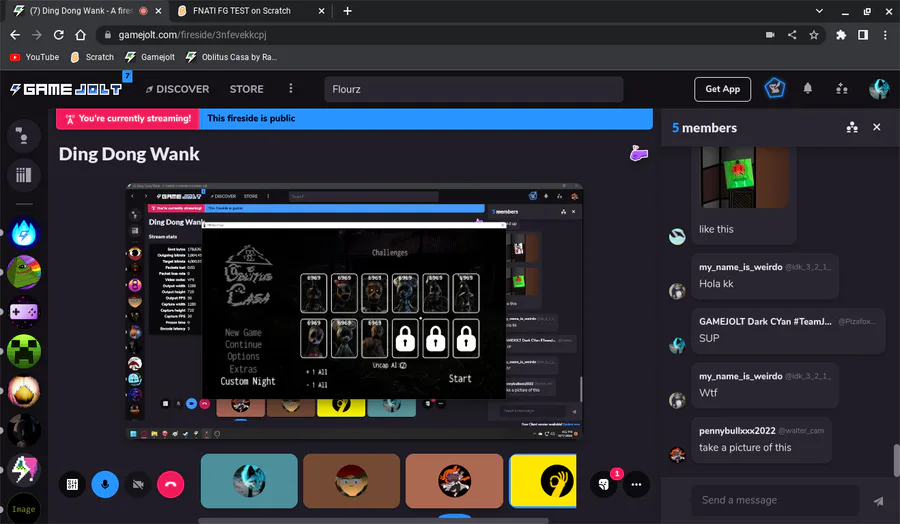Open the quest shield icon

pyautogui.click(x=774, y=88)
